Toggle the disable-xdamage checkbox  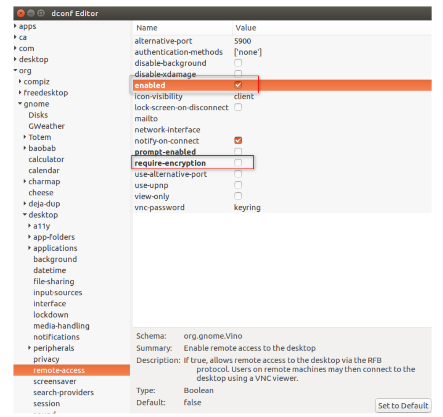click(238, 74)
